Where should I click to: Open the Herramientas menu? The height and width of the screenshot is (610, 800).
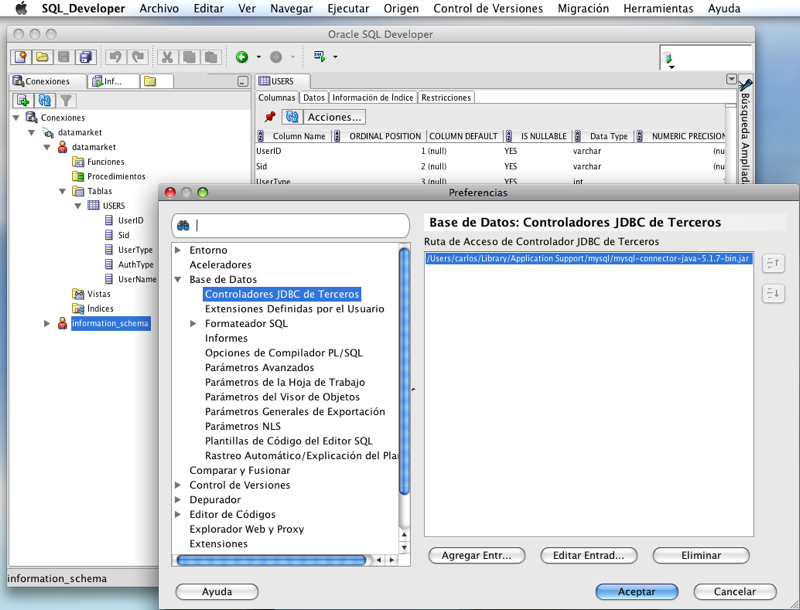tap(658, 9)
